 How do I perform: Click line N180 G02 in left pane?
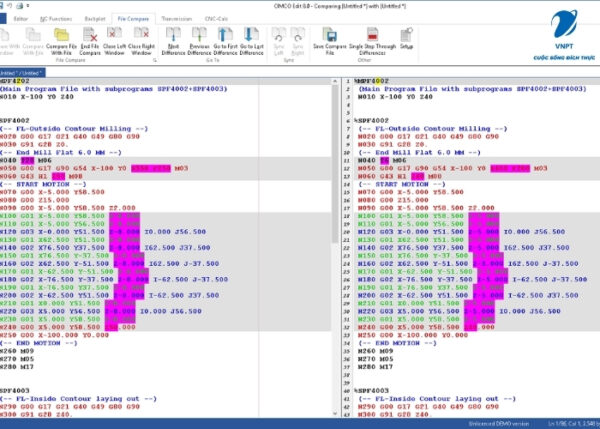pos(114,279)
